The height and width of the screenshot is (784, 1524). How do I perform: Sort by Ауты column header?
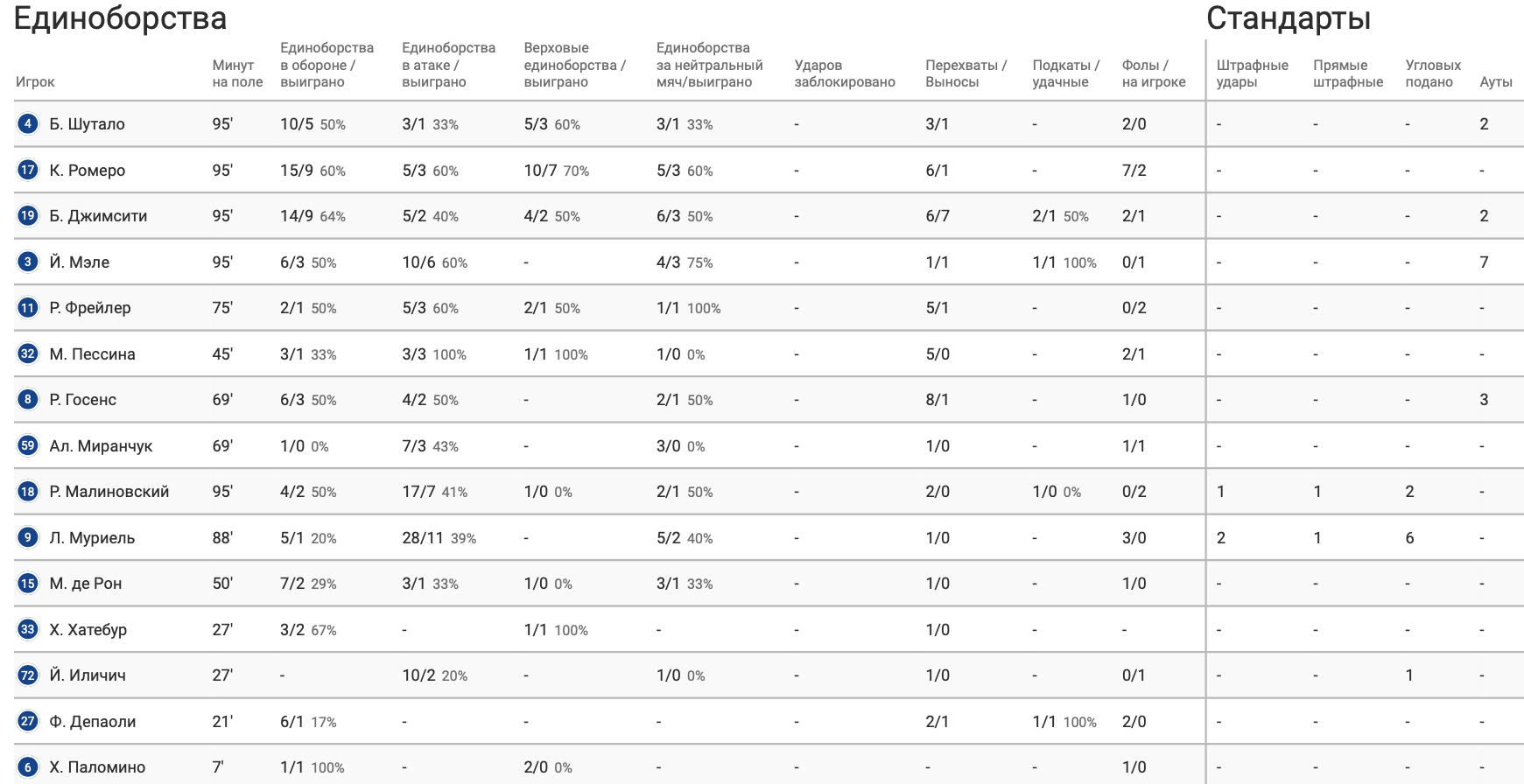[1496, 81]
